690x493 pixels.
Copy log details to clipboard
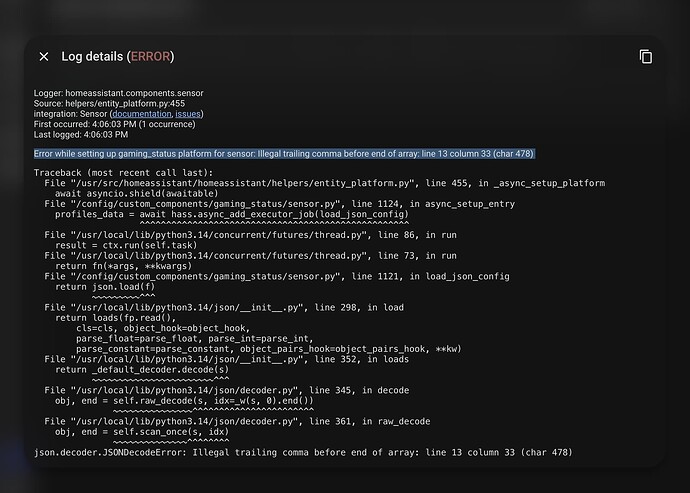click(646, 57)
